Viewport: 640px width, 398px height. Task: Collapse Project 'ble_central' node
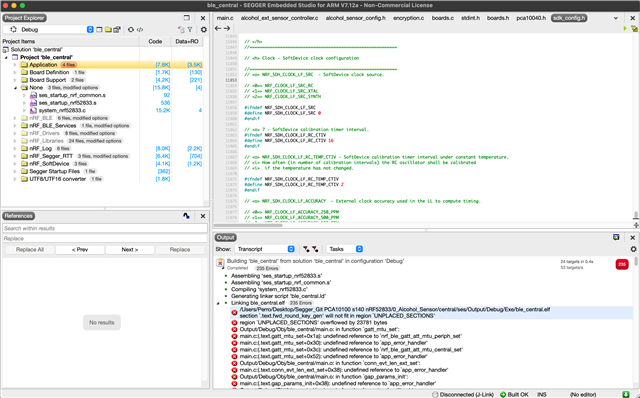[x=6, y=58]
